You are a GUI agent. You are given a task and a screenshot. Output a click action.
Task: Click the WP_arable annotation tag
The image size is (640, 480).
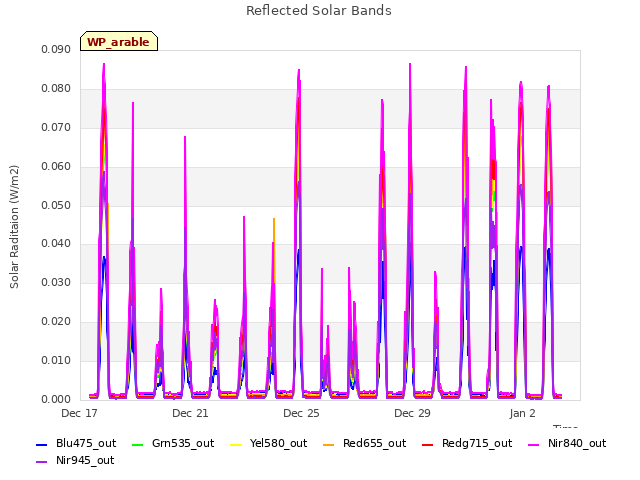(119, 41)
